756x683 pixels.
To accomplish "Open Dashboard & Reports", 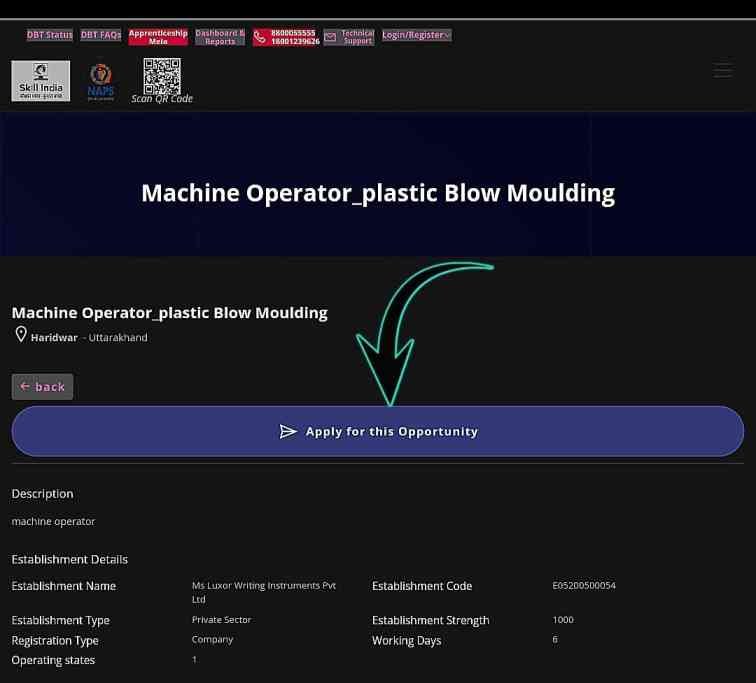I will click(x=220, y=37).
